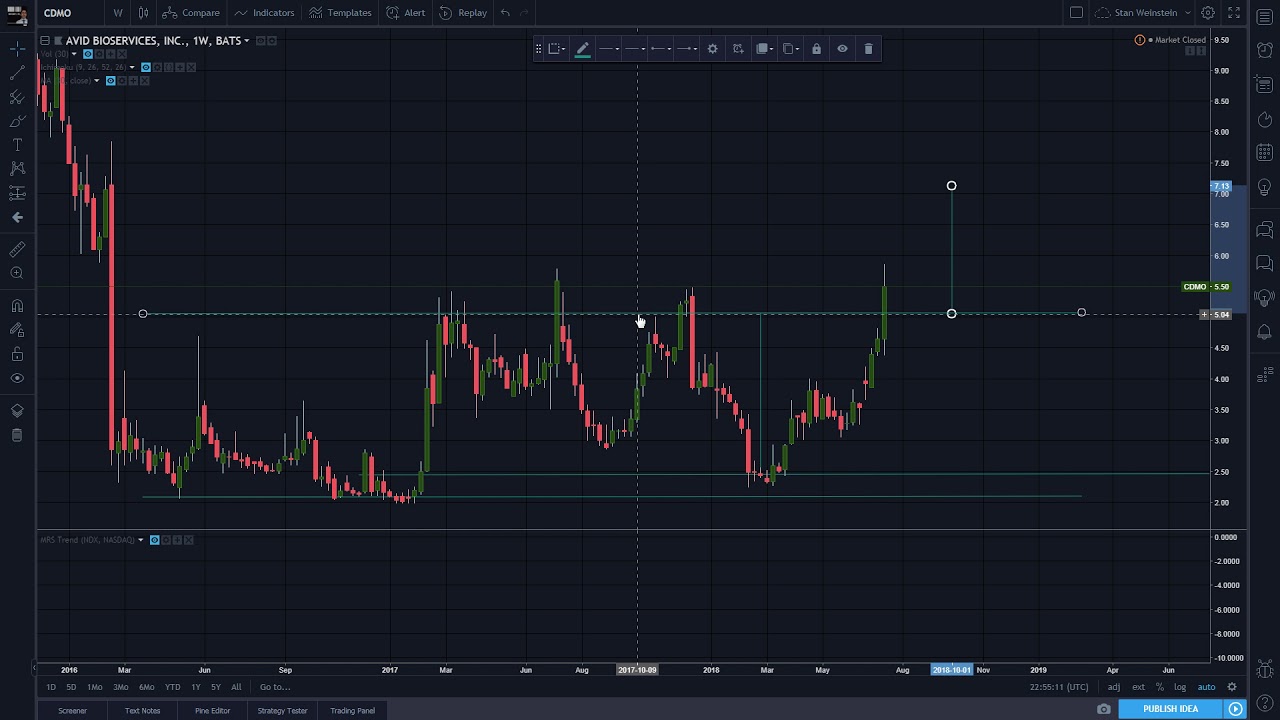
Task: Open the notifications bell panel
Action: click(1264, 331)
